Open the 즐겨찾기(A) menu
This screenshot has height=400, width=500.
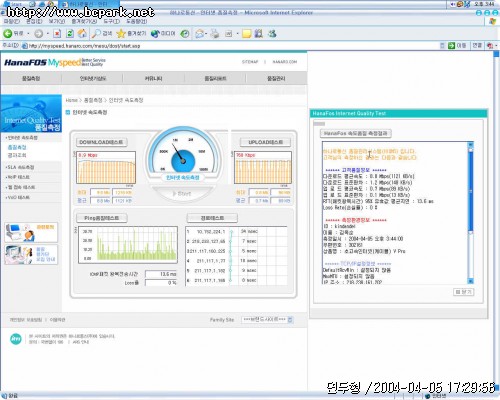tap(84, 21)
